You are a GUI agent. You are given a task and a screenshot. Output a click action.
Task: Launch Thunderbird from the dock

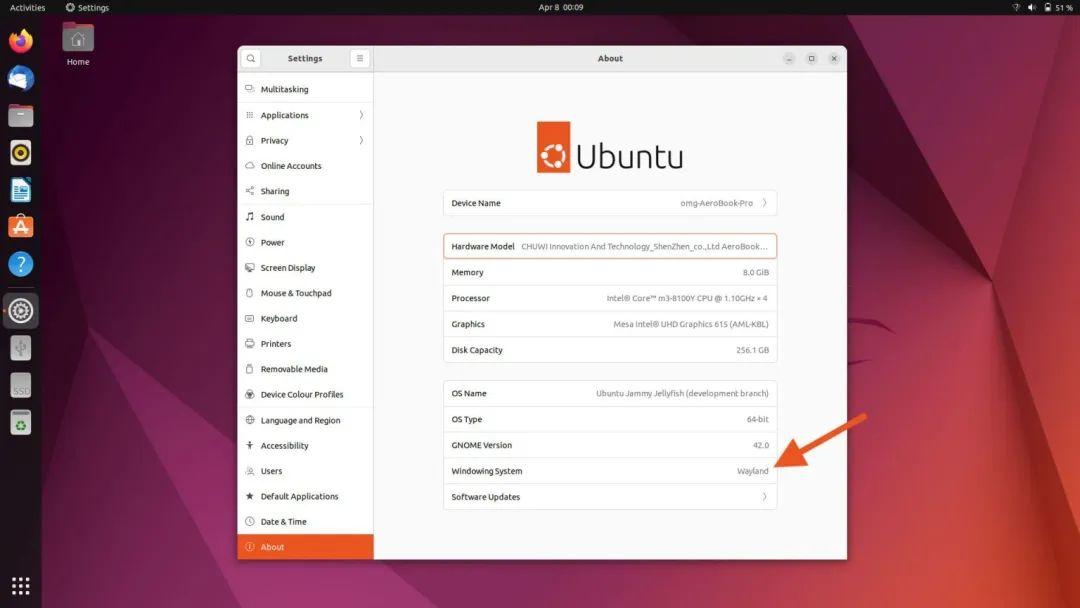(x=20, y=78)
